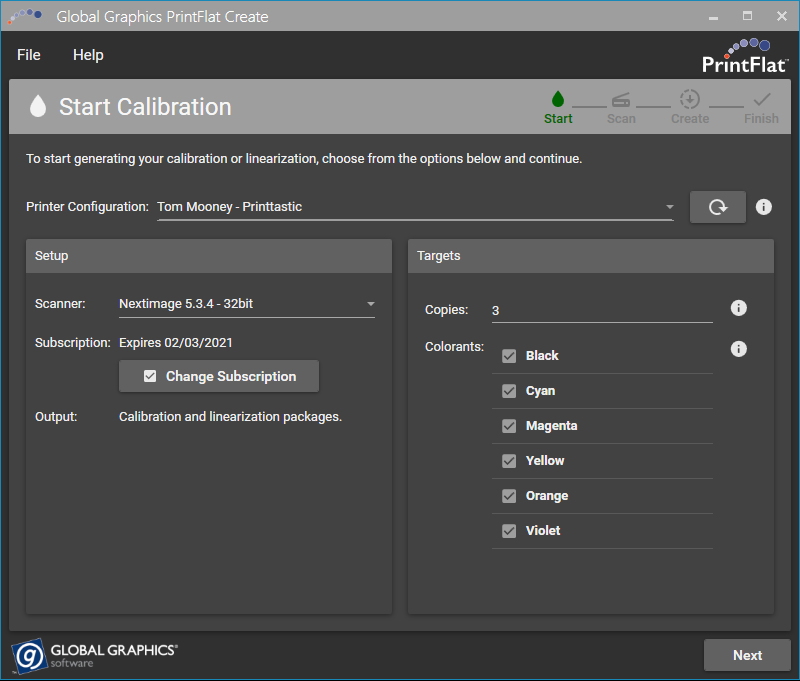View info about the printer configuration
The image size is (800, 681).
click(763, 206)
